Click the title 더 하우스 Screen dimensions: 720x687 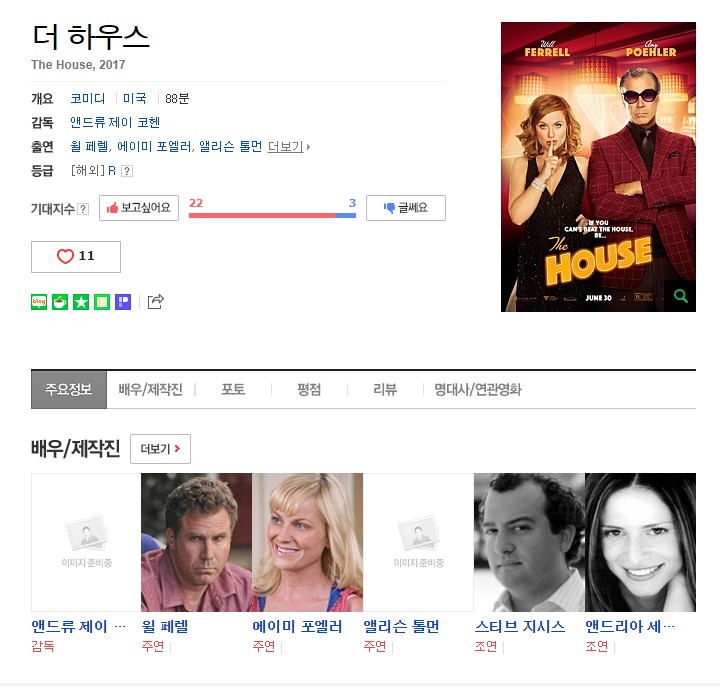coord(91,36)
